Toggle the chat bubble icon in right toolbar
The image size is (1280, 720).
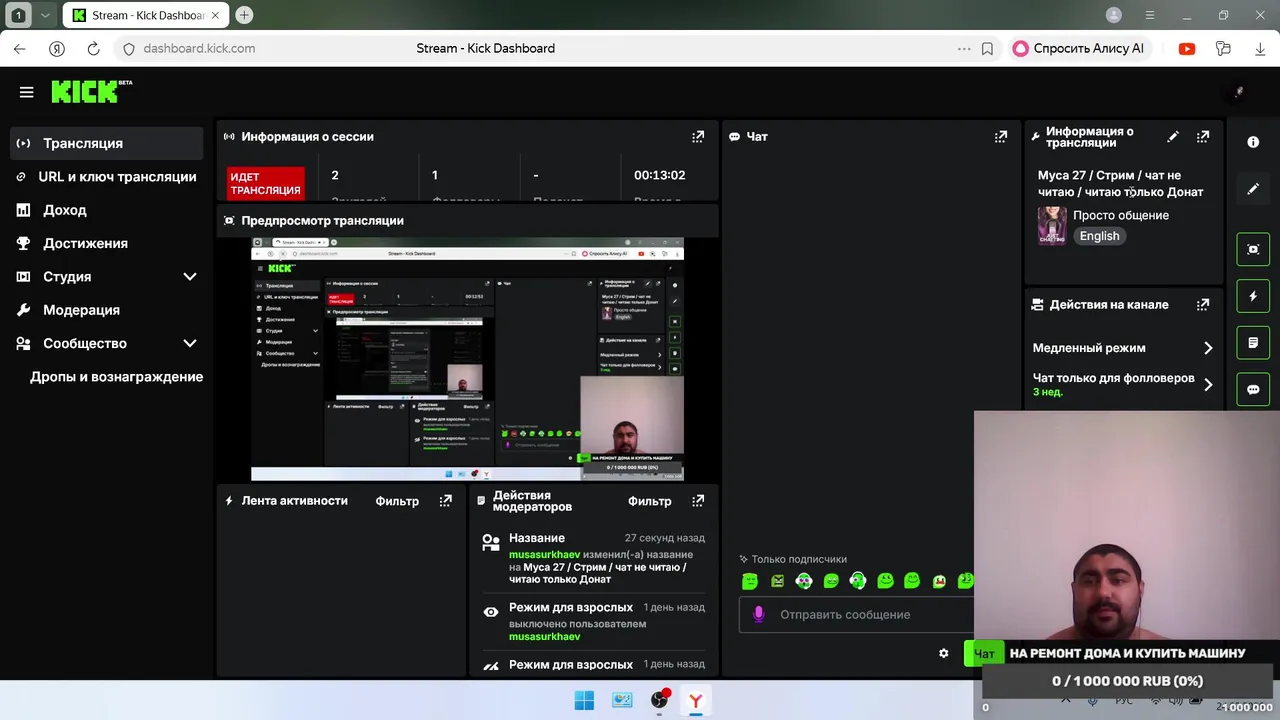(x=1253, y=390)
